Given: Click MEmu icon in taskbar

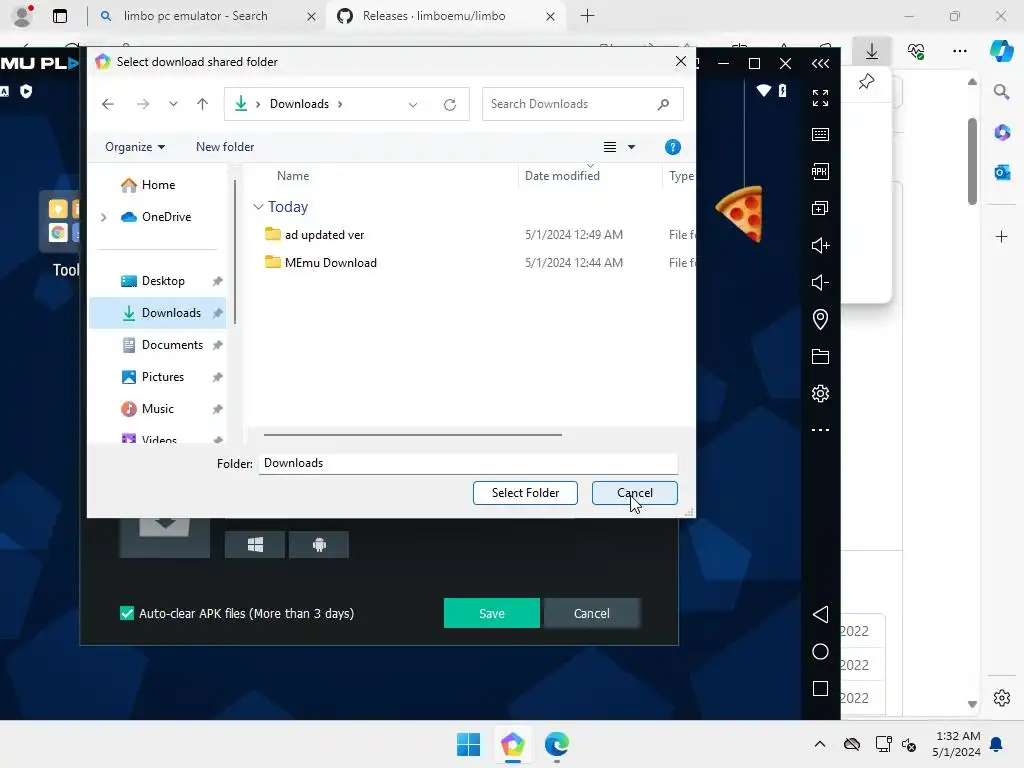Looking at the screenshot, I should (x=513, y=744).
